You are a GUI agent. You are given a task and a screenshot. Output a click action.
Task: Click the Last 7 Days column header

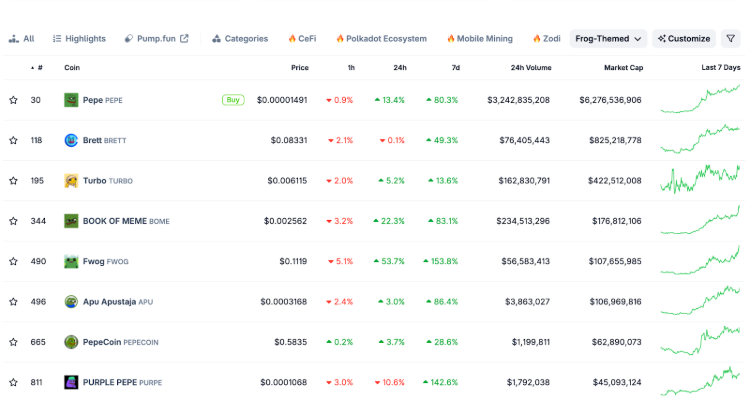pyautogui.click(x=721, y=68)
